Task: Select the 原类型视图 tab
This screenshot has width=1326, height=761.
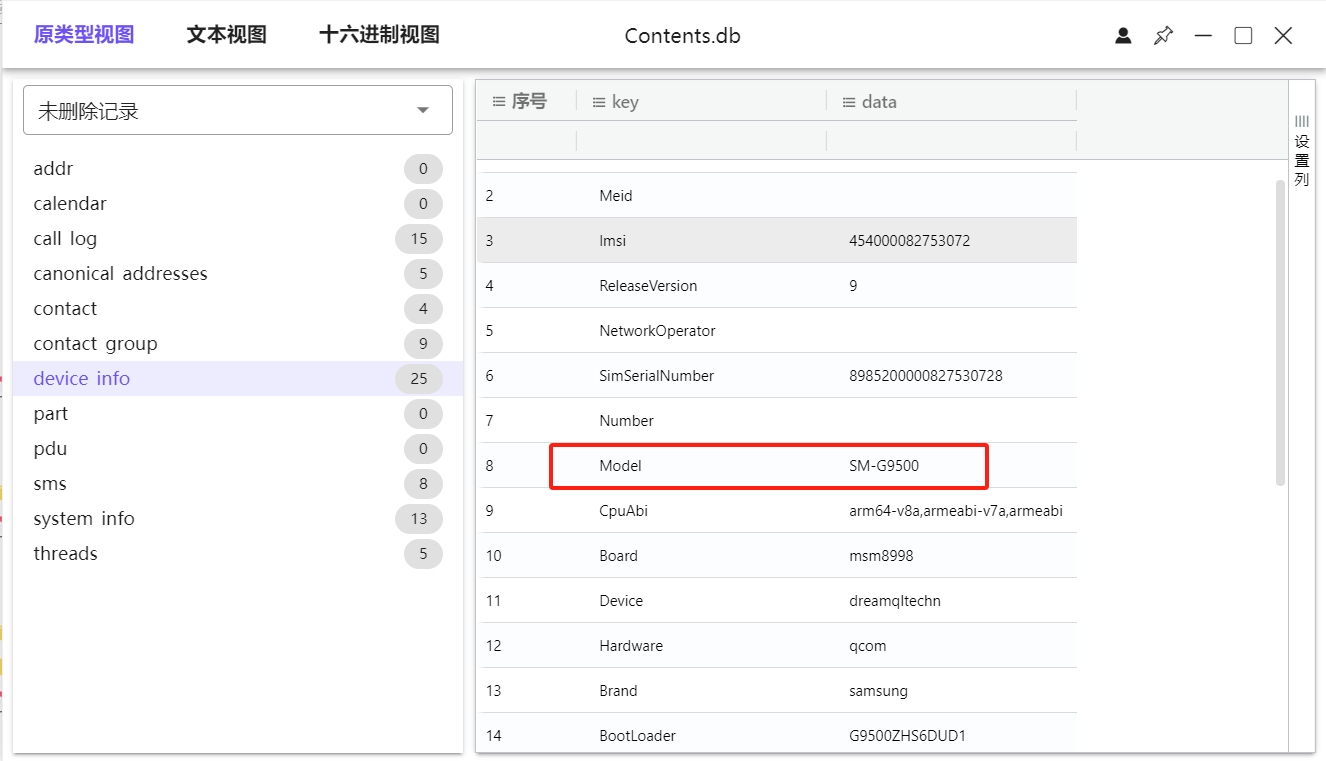Action: click(x=84, y=35)
